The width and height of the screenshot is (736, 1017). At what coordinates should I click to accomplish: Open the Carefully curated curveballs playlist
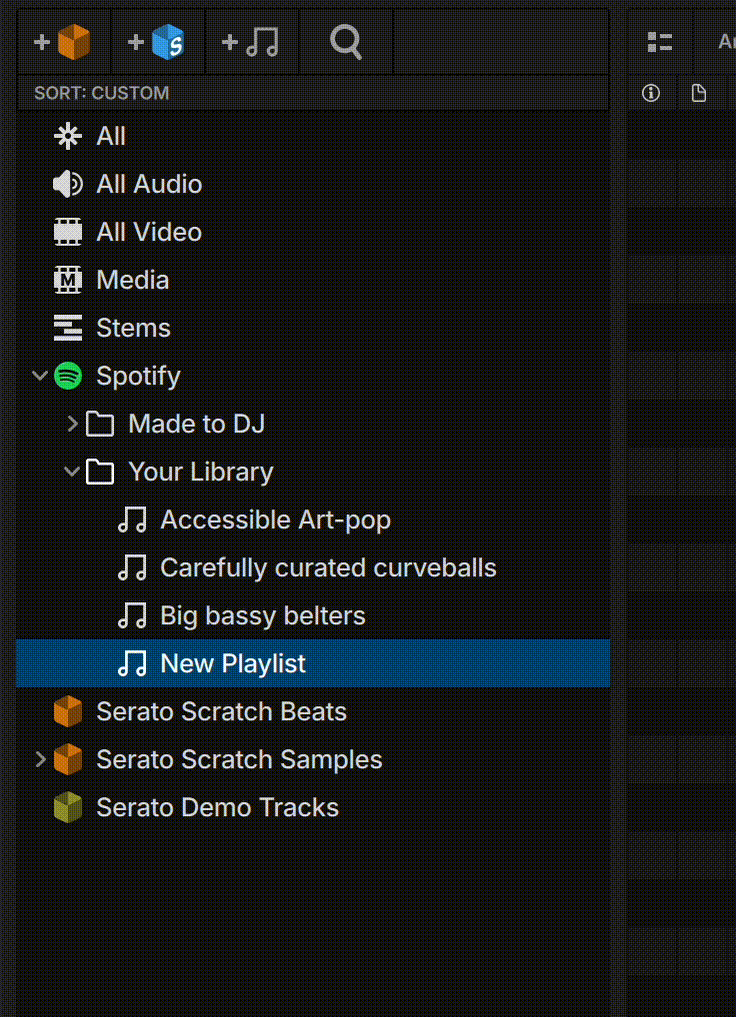[313, 568]
